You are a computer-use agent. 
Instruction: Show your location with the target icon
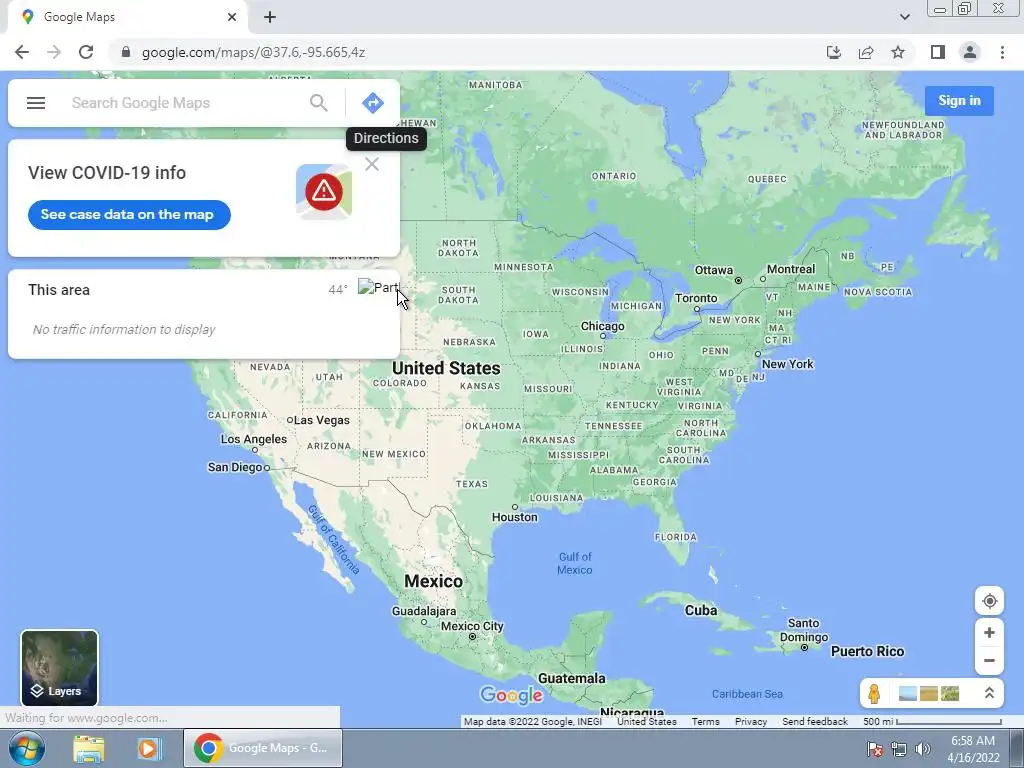pyautogui.click(x=989, y=601)
